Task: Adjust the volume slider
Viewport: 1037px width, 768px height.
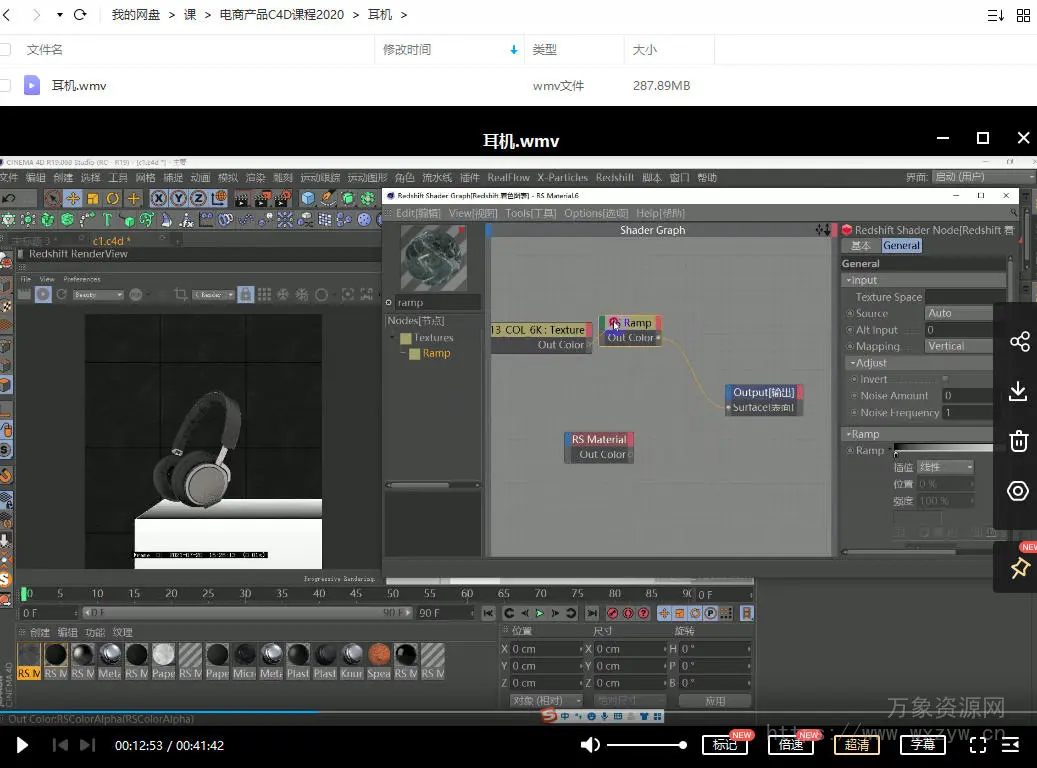Action: point(646,745)
